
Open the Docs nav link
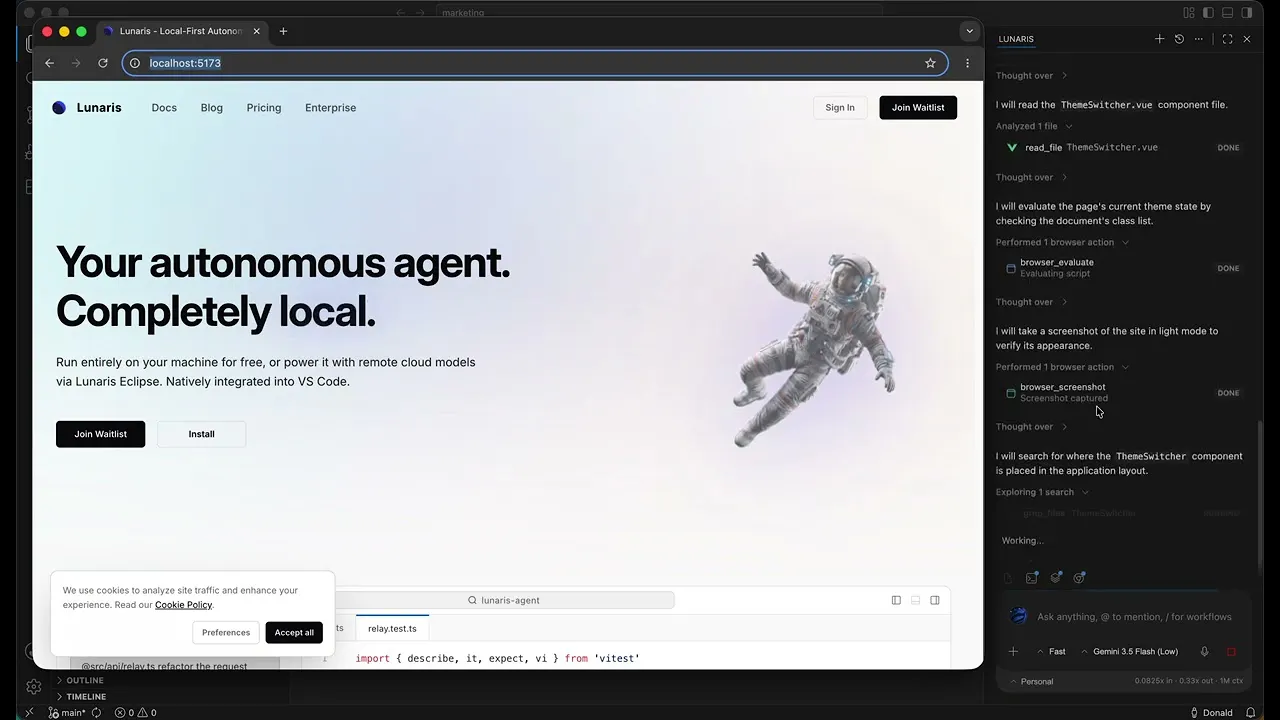point(164,108)
